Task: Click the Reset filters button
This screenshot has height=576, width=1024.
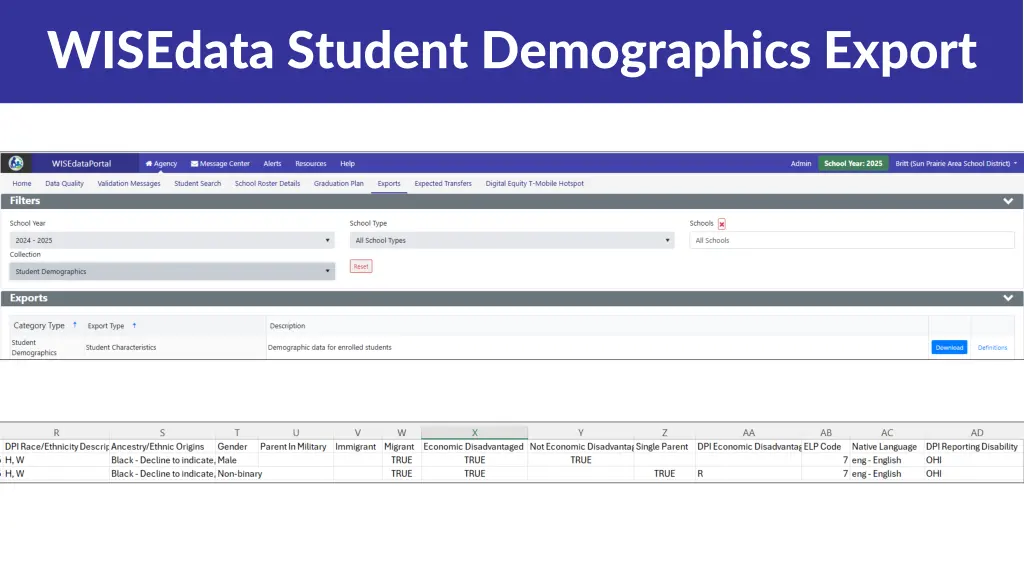Action: [x=361, y=266]
